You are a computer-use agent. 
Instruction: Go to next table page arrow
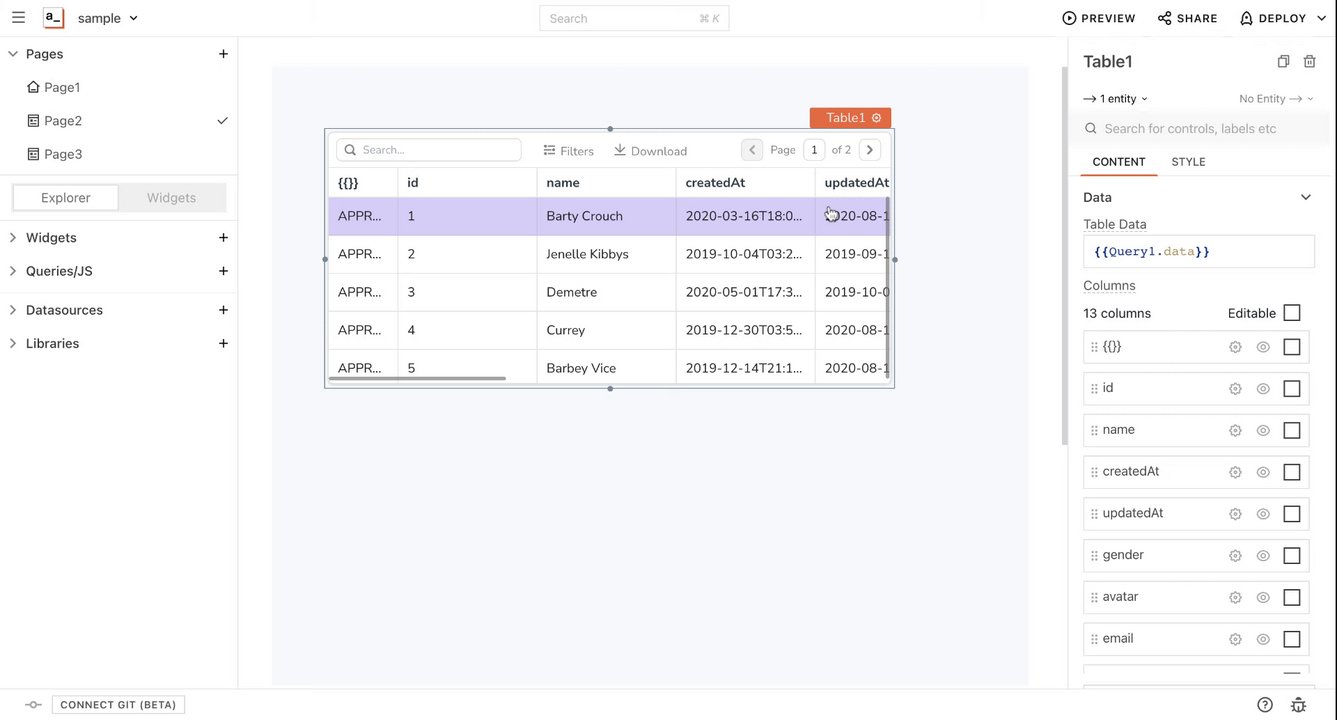point(870,150)
